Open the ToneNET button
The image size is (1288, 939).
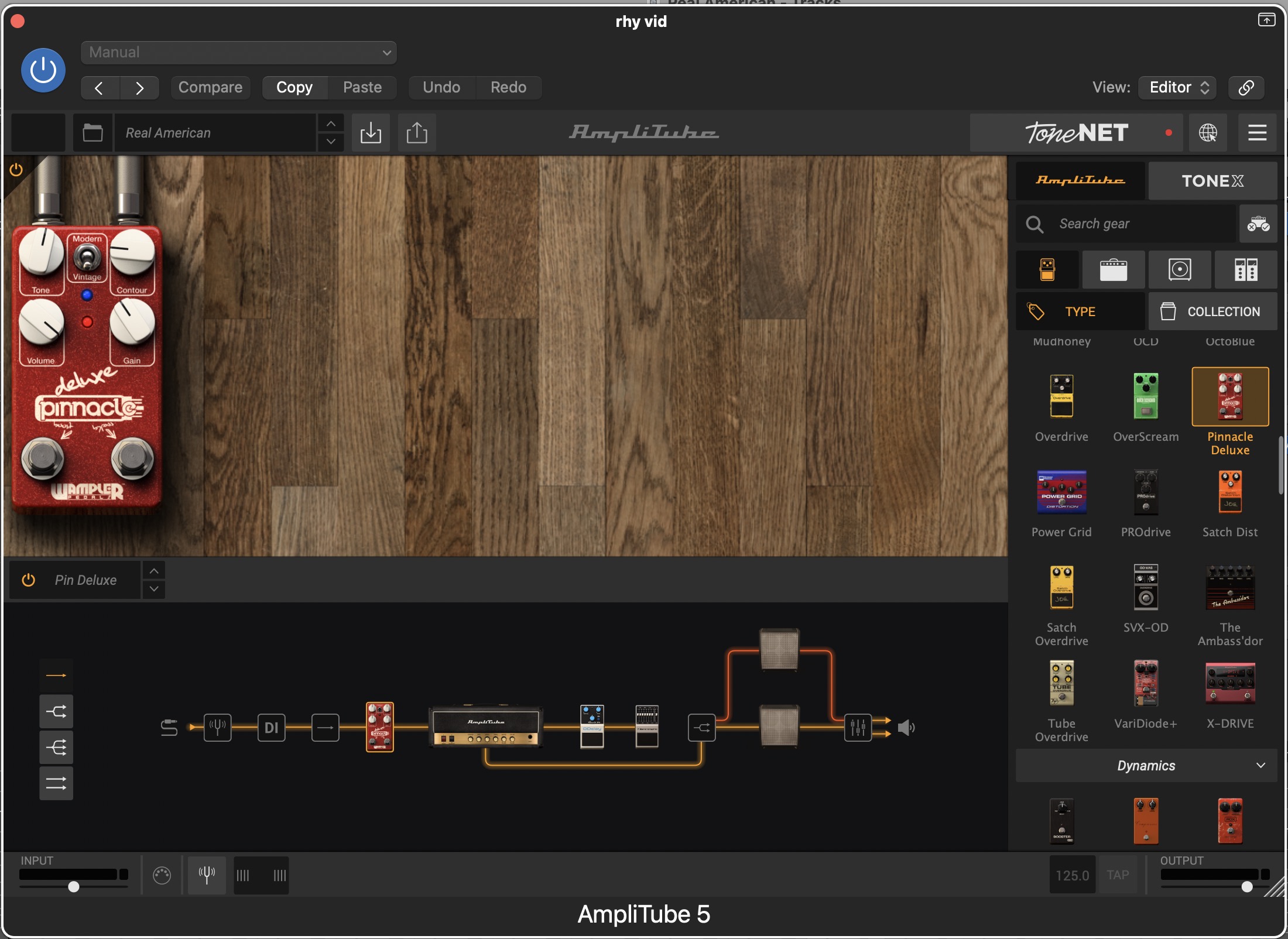pyautogui.click(x=1076, y=133)
